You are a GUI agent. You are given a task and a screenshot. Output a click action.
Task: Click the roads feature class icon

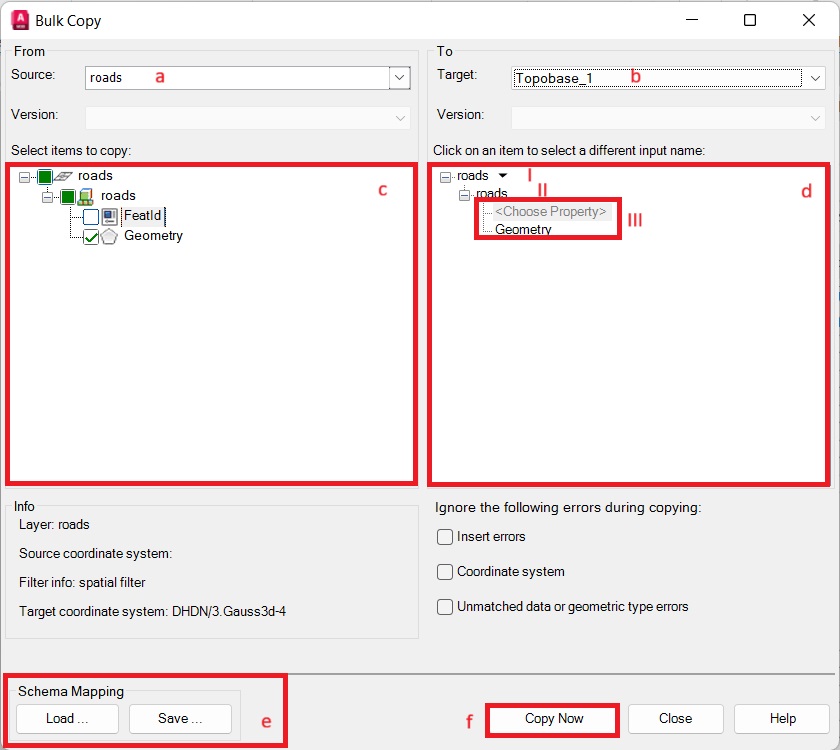click(x=87, y=196)
